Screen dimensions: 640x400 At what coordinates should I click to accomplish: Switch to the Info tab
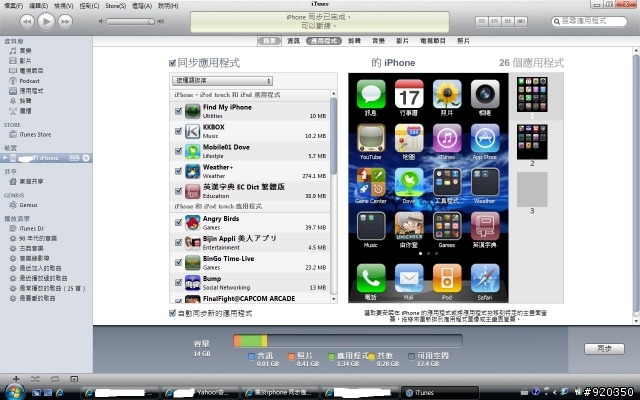point(293,41)
